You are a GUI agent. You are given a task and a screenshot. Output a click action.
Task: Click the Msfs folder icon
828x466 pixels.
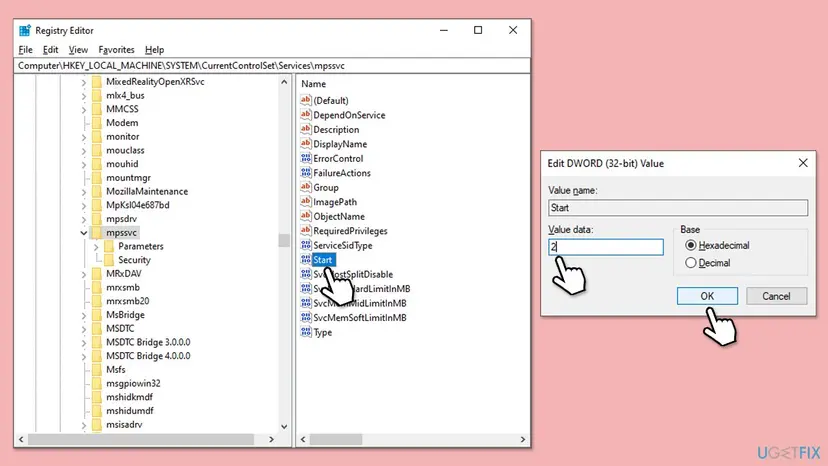[97, 370]
